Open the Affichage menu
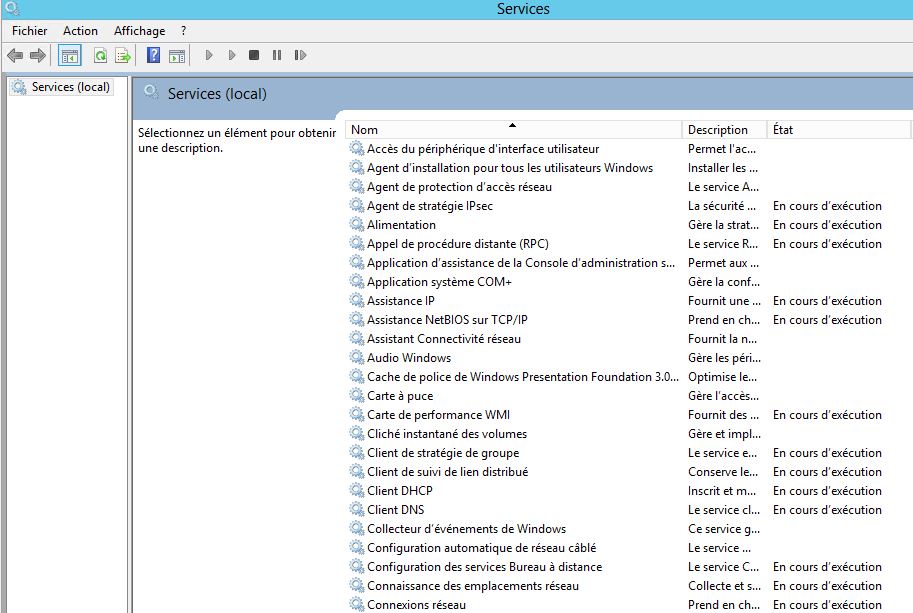The image size is (913, 613). point(139,31)
